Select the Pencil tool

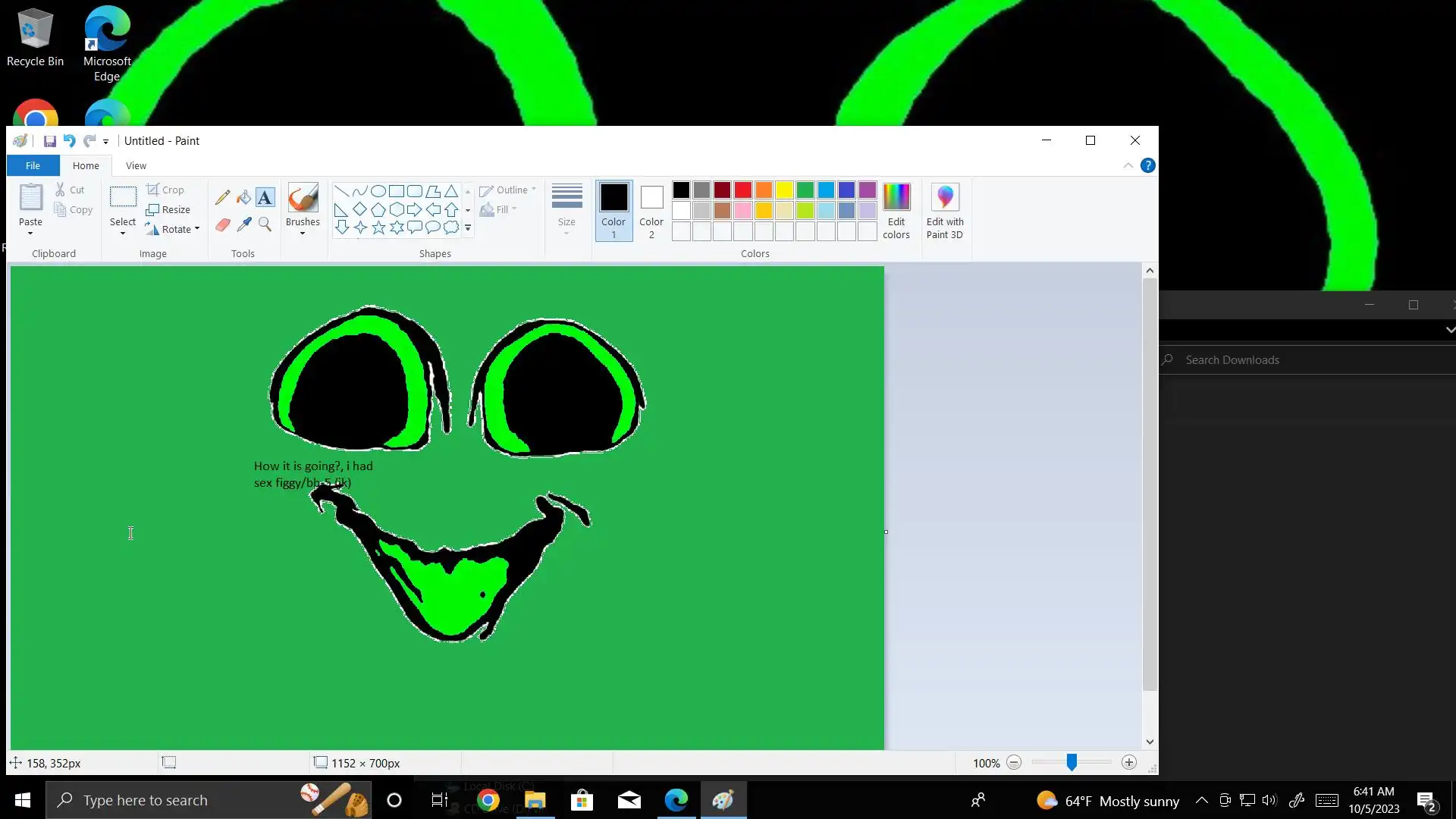(222, 198)
